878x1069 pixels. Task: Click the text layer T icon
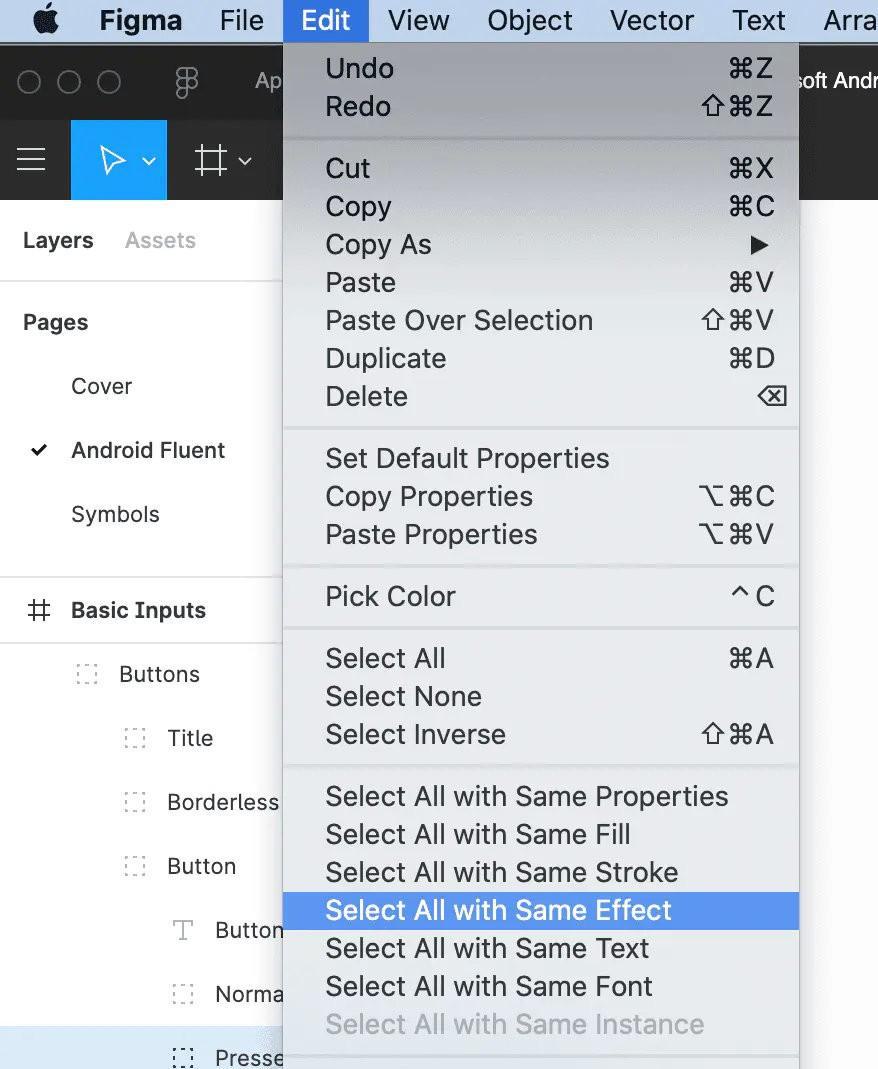[x=183, y=930]
